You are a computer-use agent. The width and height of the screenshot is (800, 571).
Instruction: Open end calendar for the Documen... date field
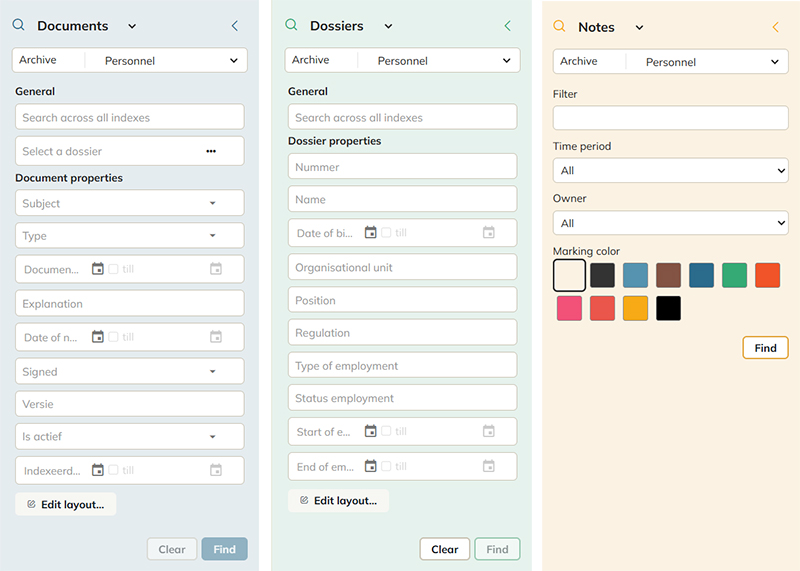click(x=216, y=268)
